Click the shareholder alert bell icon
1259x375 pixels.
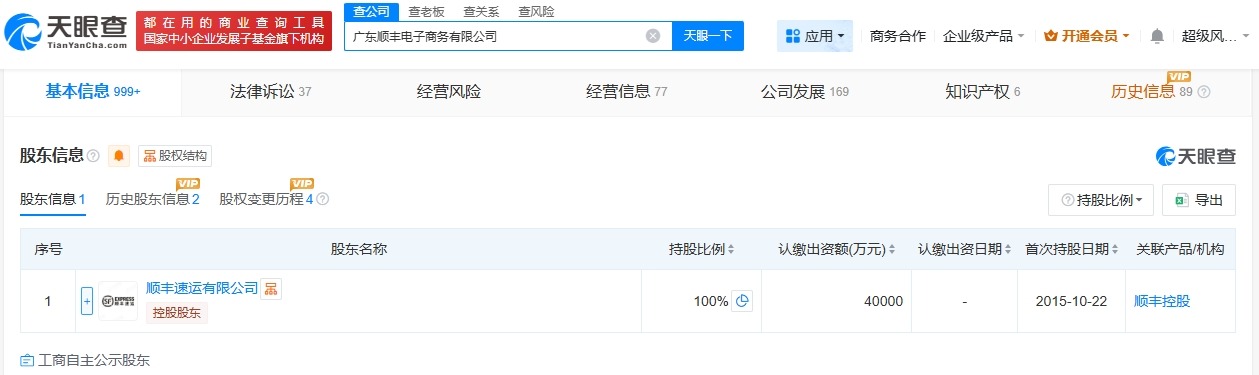tap(120, 156)
